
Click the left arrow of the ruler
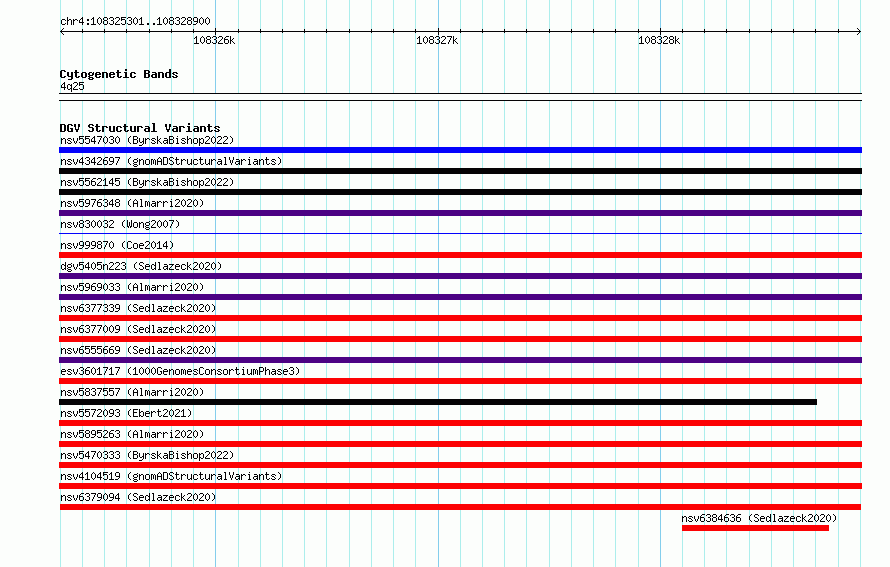[x=62, y=31]
